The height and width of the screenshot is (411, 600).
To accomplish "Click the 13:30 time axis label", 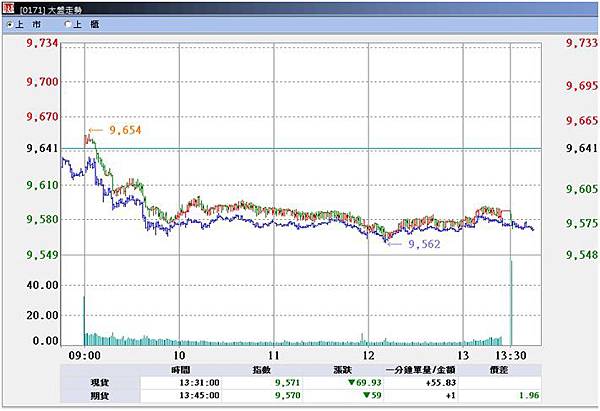I will point(511,356).
